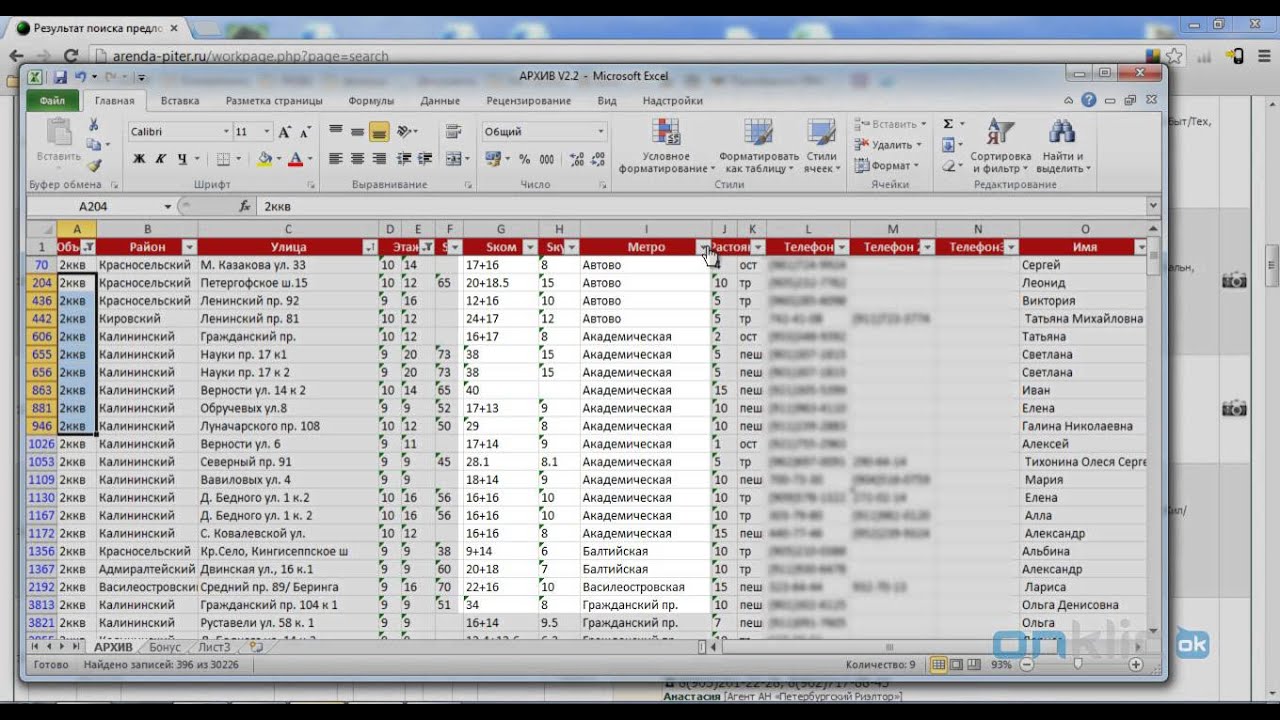Switch to the Вставка ribbon tab
Viewport: 1280px width, 720px height.
tap(180, 101)
